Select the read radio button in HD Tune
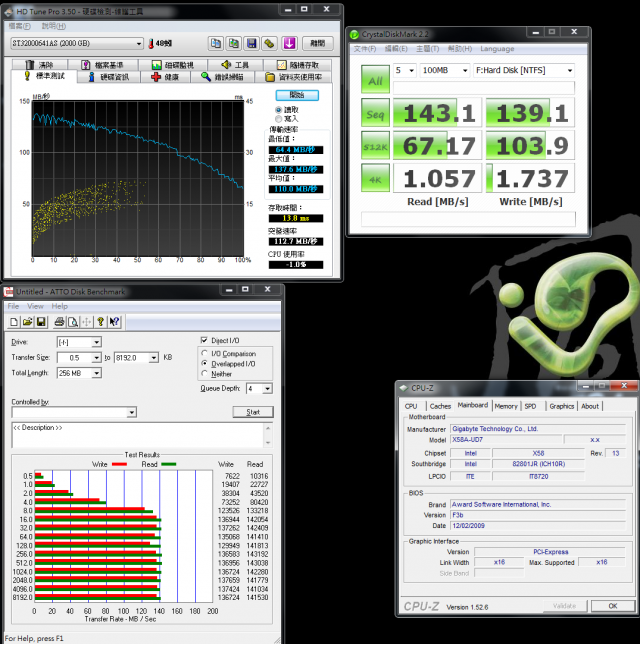Screen dimensions: 640x645 (x=278, y=110)
